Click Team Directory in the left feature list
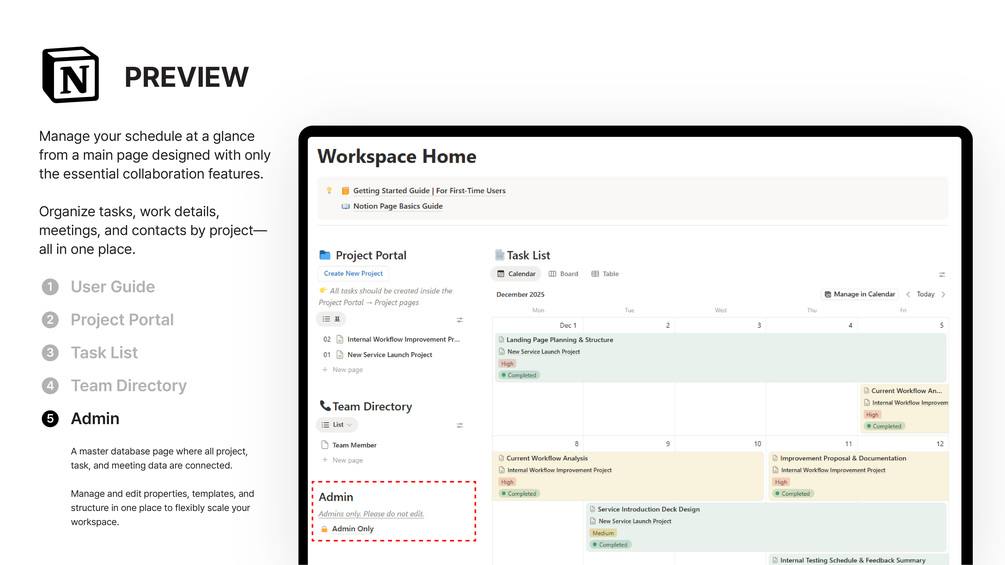The width and height of the screenshot is (1005, 565). pos(129,386)
